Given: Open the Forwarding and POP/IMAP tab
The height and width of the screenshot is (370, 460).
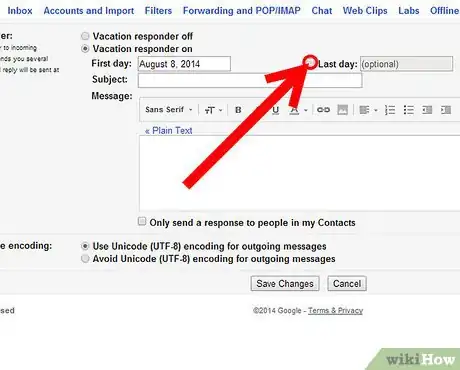Looking at the screenshot, I should pos(242,11).
